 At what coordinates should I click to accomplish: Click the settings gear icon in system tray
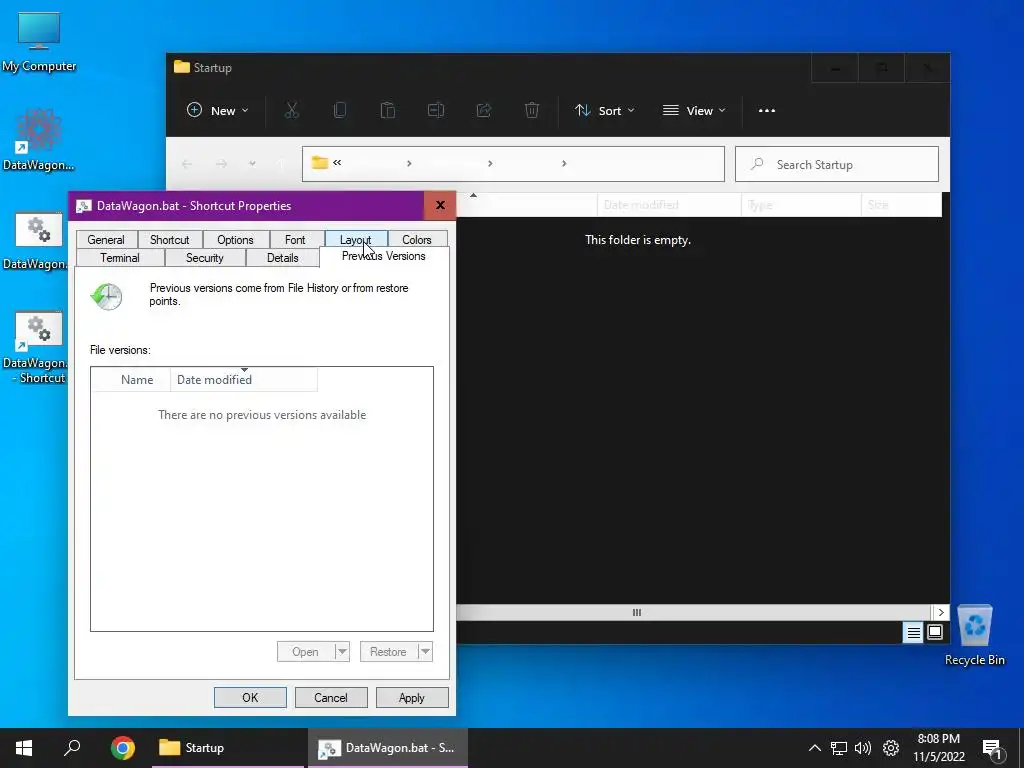click(891, 748)
